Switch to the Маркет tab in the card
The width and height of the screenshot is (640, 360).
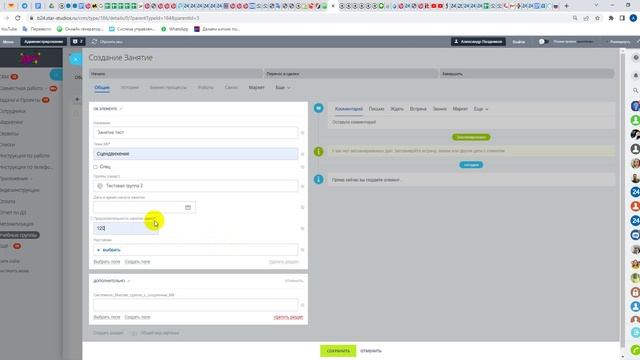(x=256, y=87)
